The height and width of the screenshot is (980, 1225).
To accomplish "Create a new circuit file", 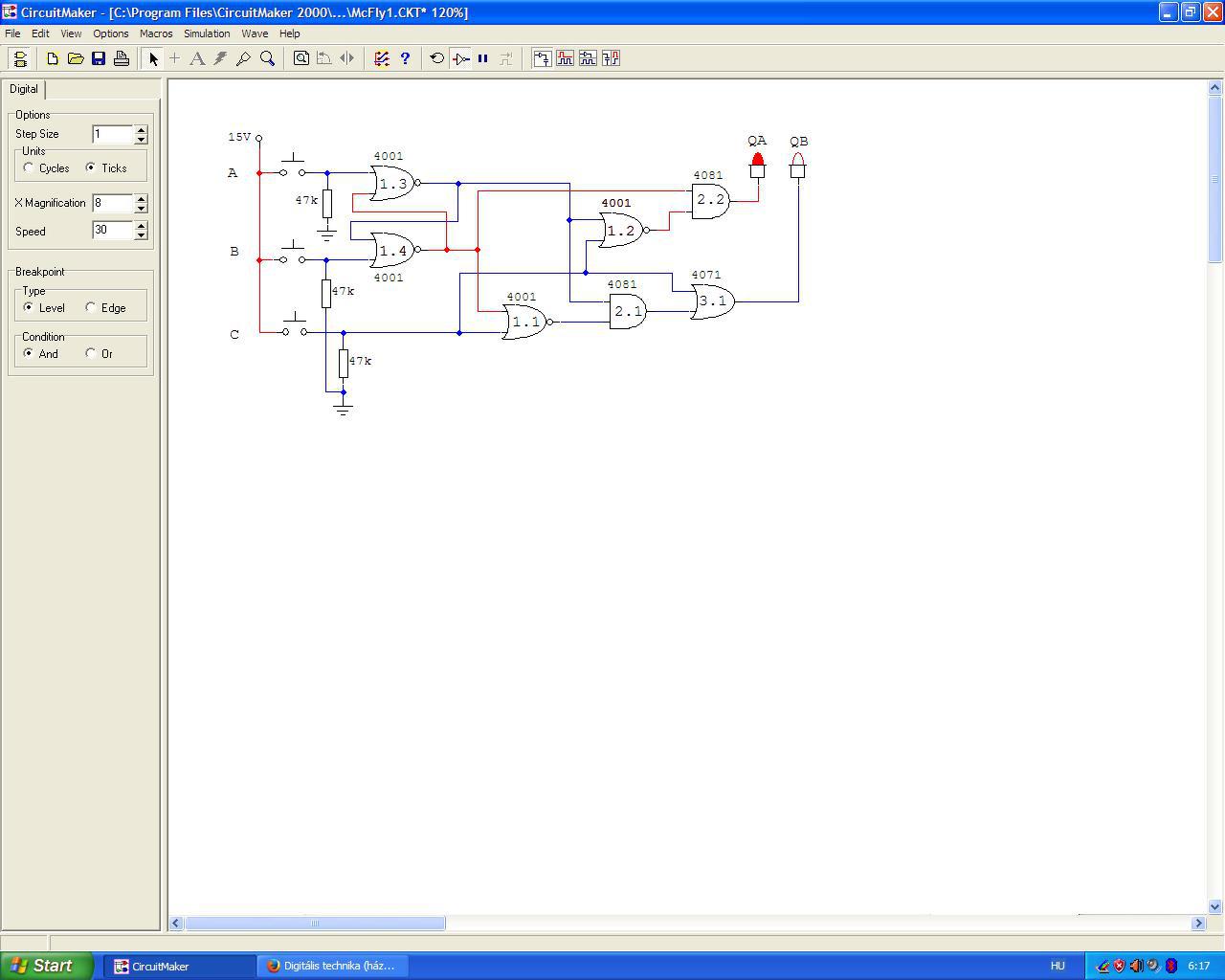I will tap(53, 58).
